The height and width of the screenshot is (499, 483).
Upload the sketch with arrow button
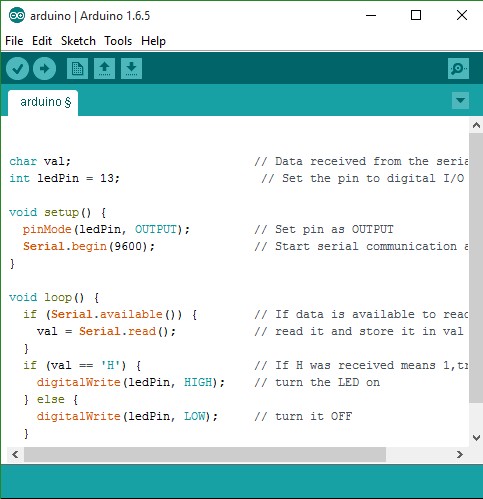44,69
